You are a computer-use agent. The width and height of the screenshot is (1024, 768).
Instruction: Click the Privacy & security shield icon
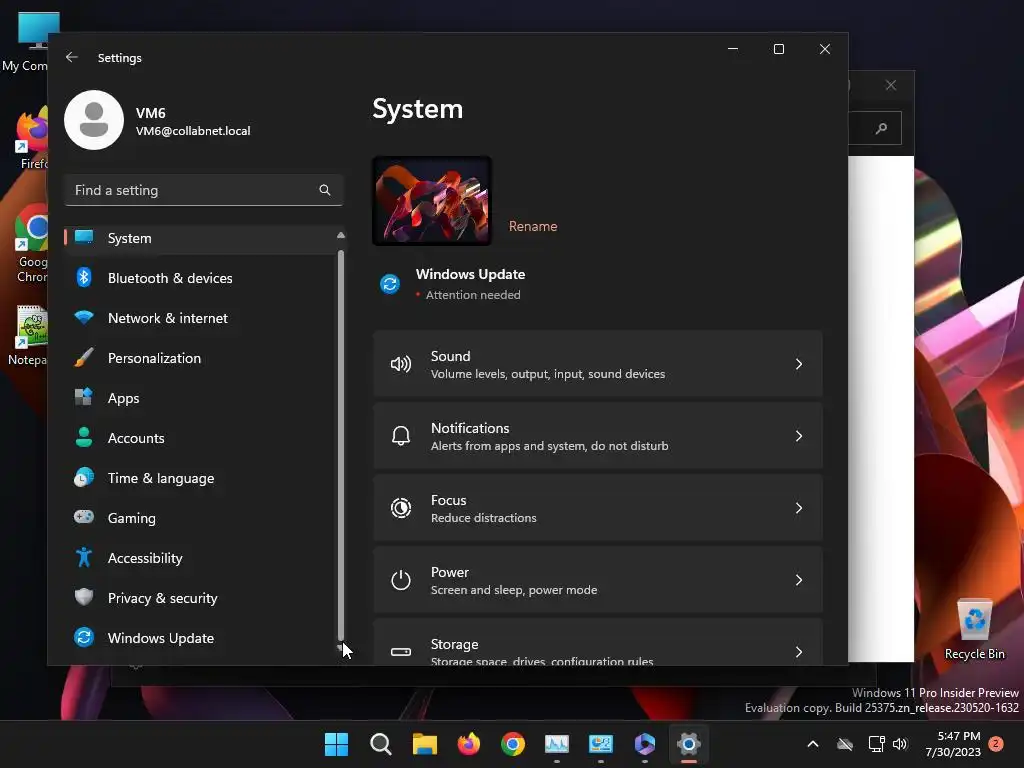click(84, 597)
